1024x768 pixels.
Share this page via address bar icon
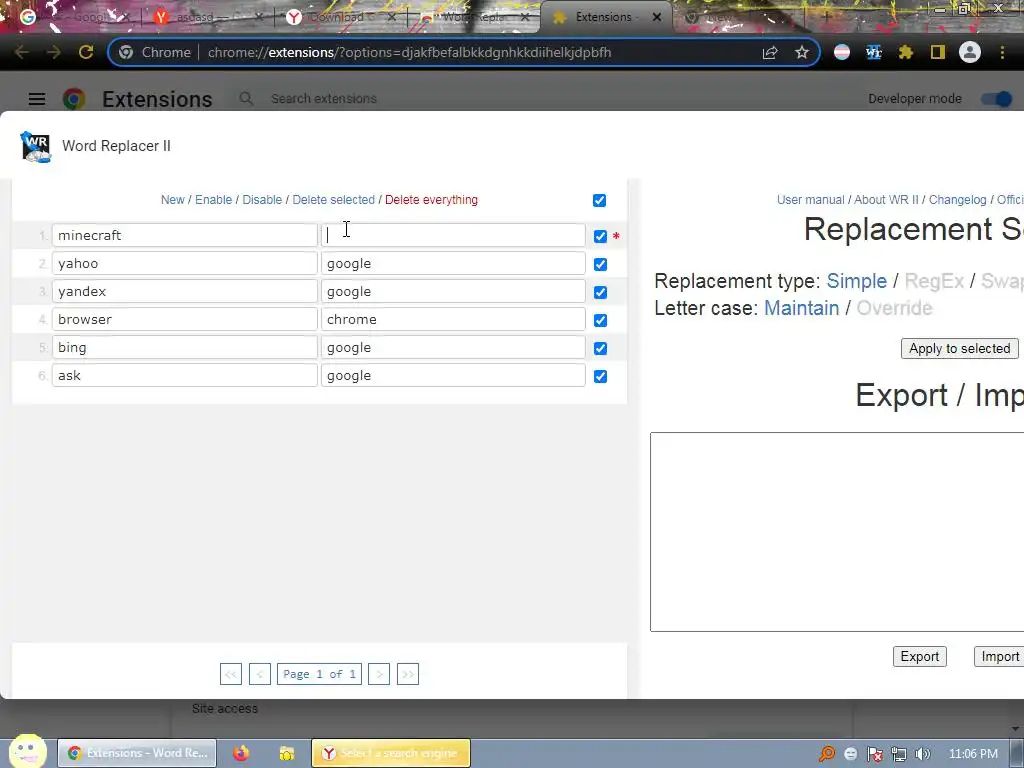tap(770, 52)
